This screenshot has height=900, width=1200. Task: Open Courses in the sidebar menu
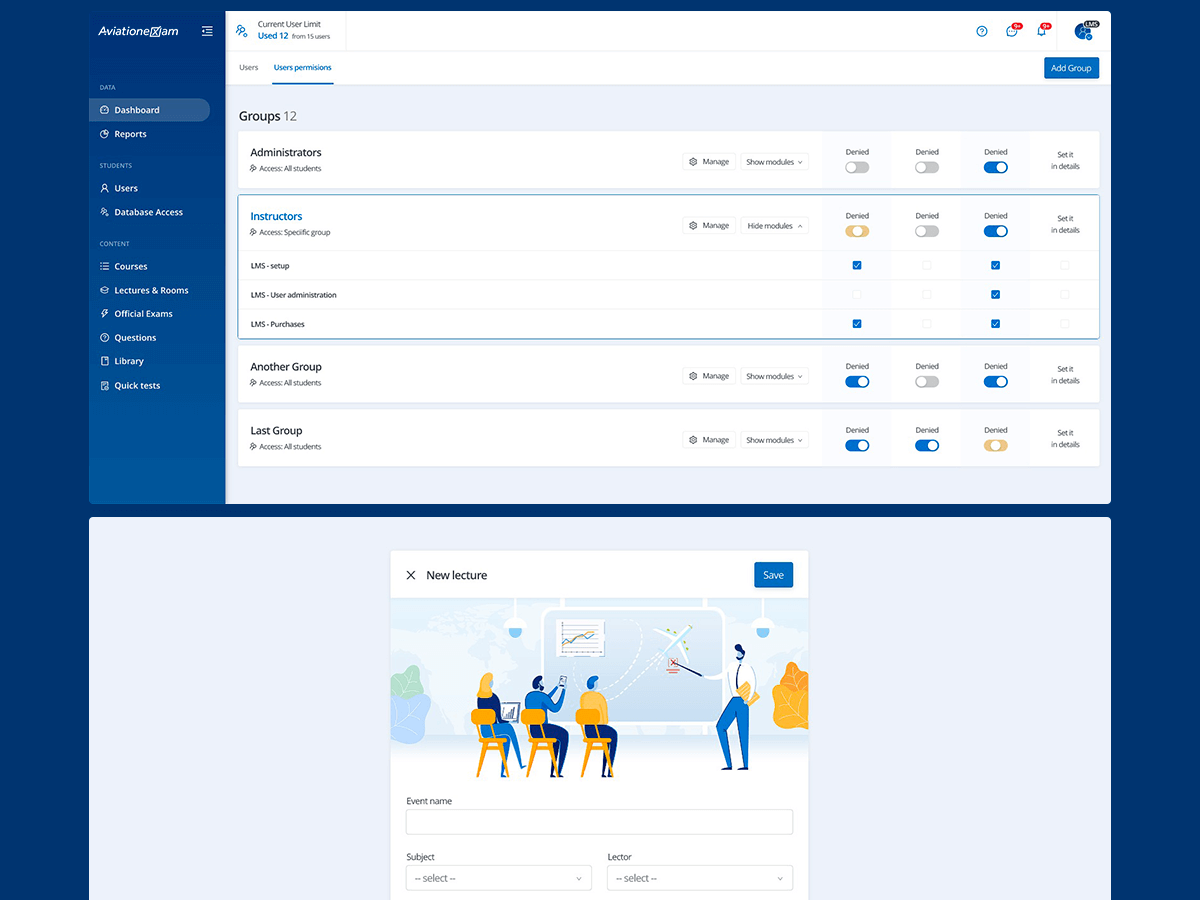[130, 267]
